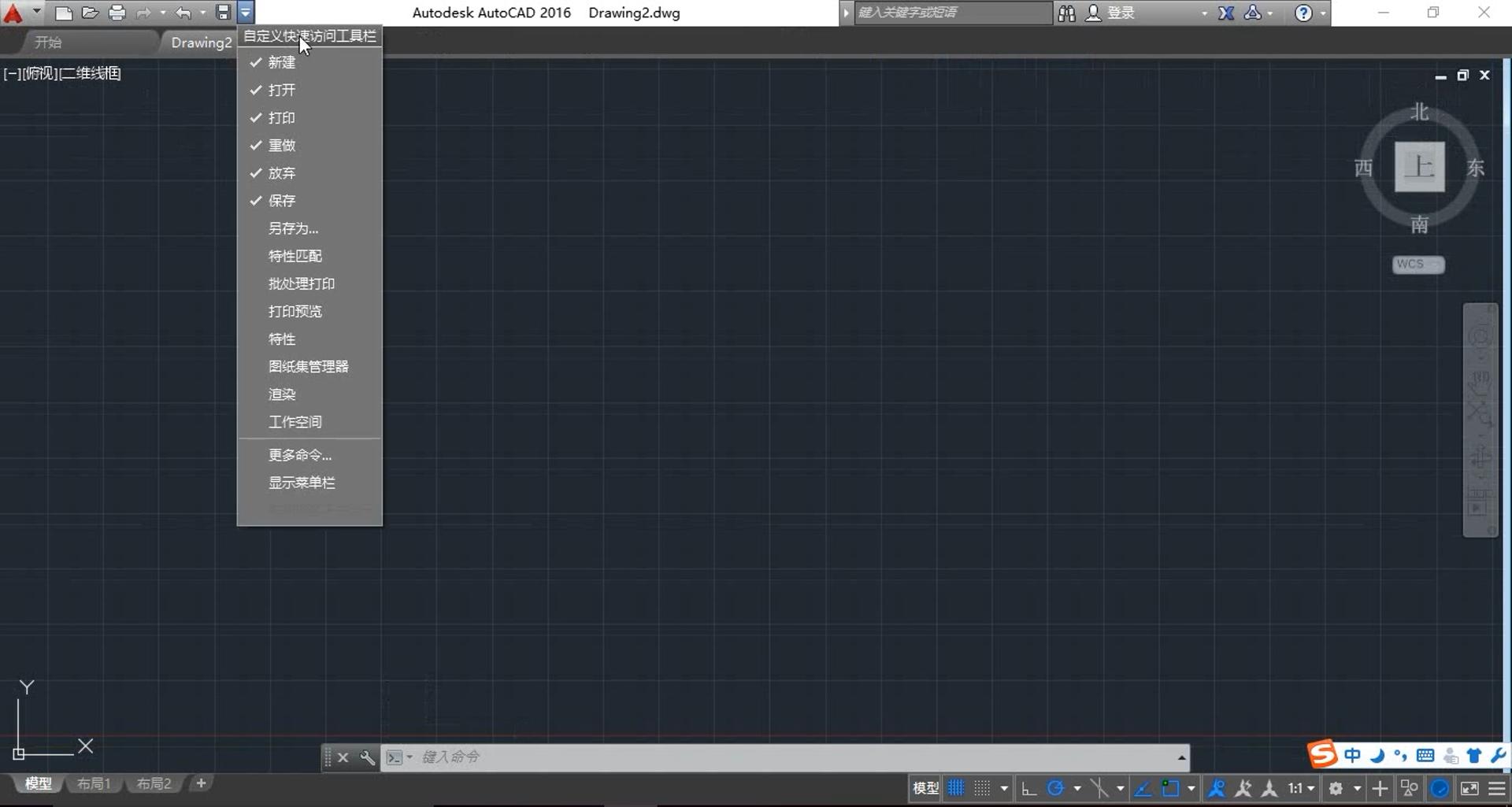Uncheck 重做 in the quick access menu
The width and height of the screenshot is (1512, 807).
pyautogui.click(x=309, y=145)
